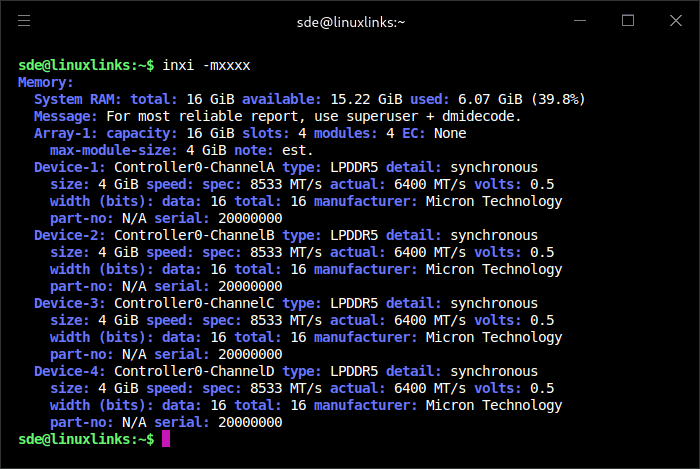Maximize the terminal window
This screenshot has height=469, width=700.
(x=628, y=21)
